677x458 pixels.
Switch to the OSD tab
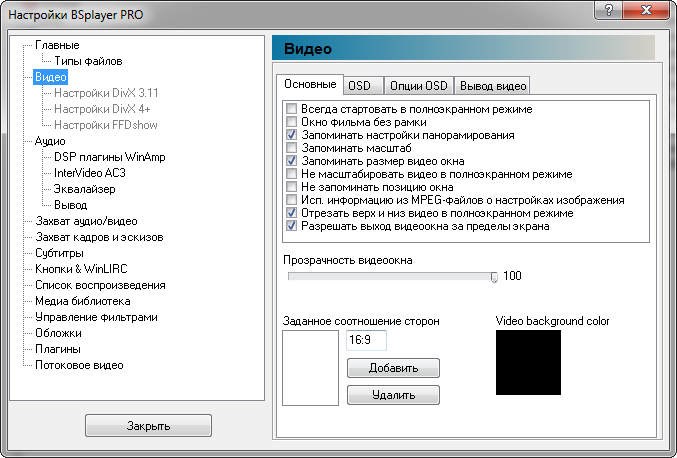pyautogui.click(x=363, y=85)
